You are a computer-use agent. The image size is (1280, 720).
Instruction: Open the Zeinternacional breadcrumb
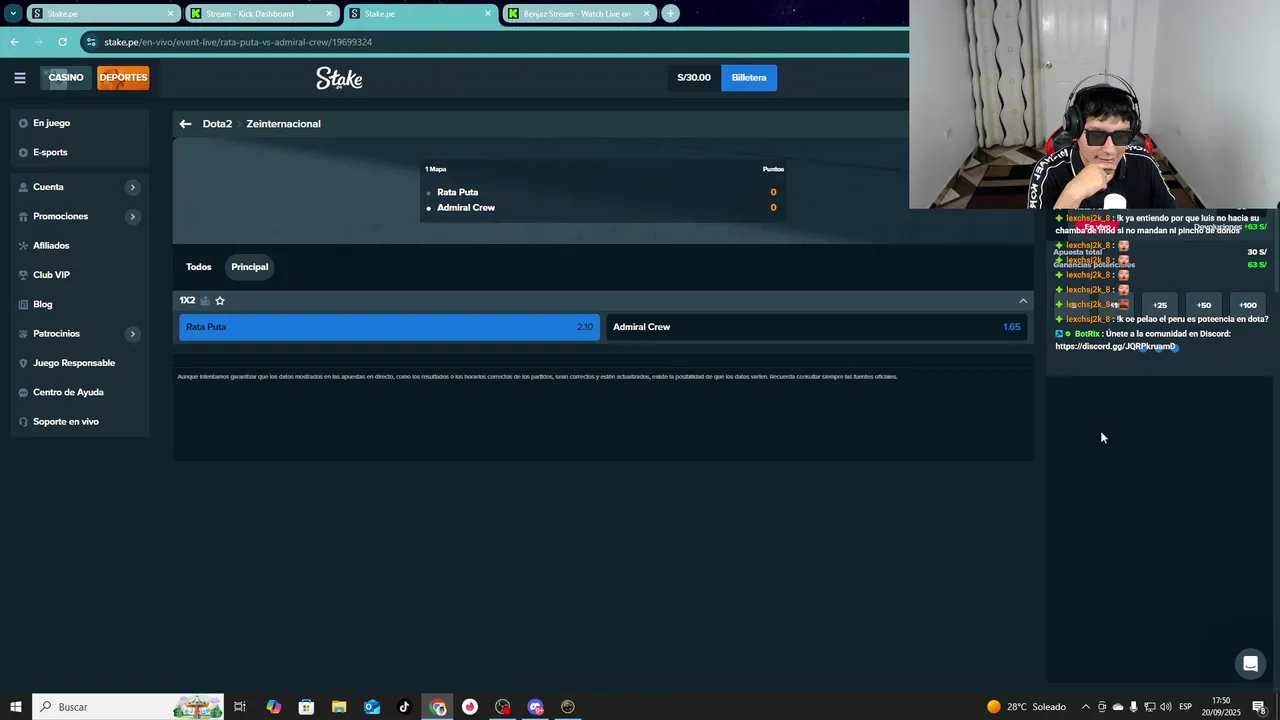pyautogui.click(x=283, y=124)
